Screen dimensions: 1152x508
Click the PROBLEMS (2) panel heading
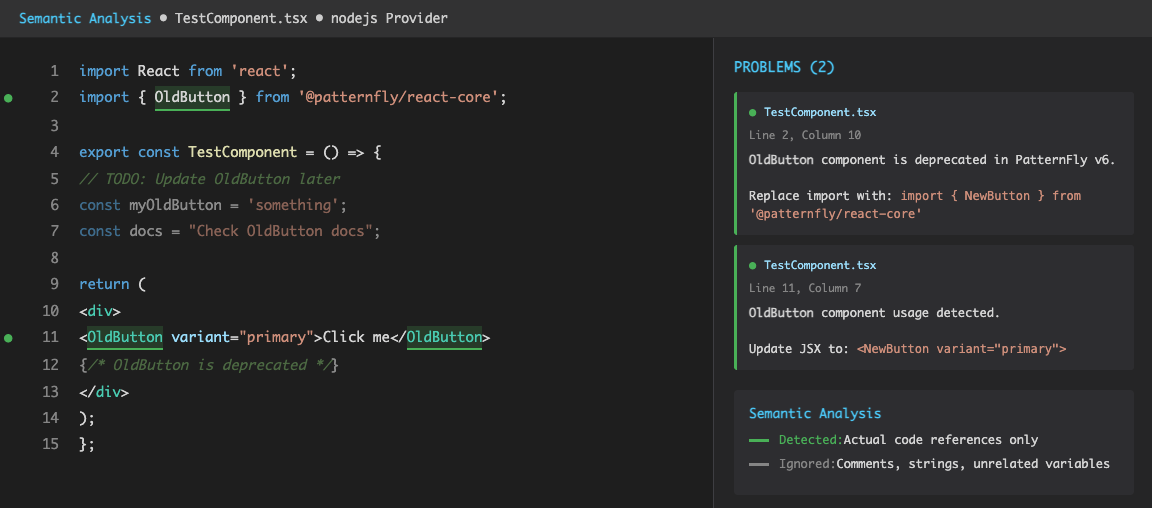(784, 67)
